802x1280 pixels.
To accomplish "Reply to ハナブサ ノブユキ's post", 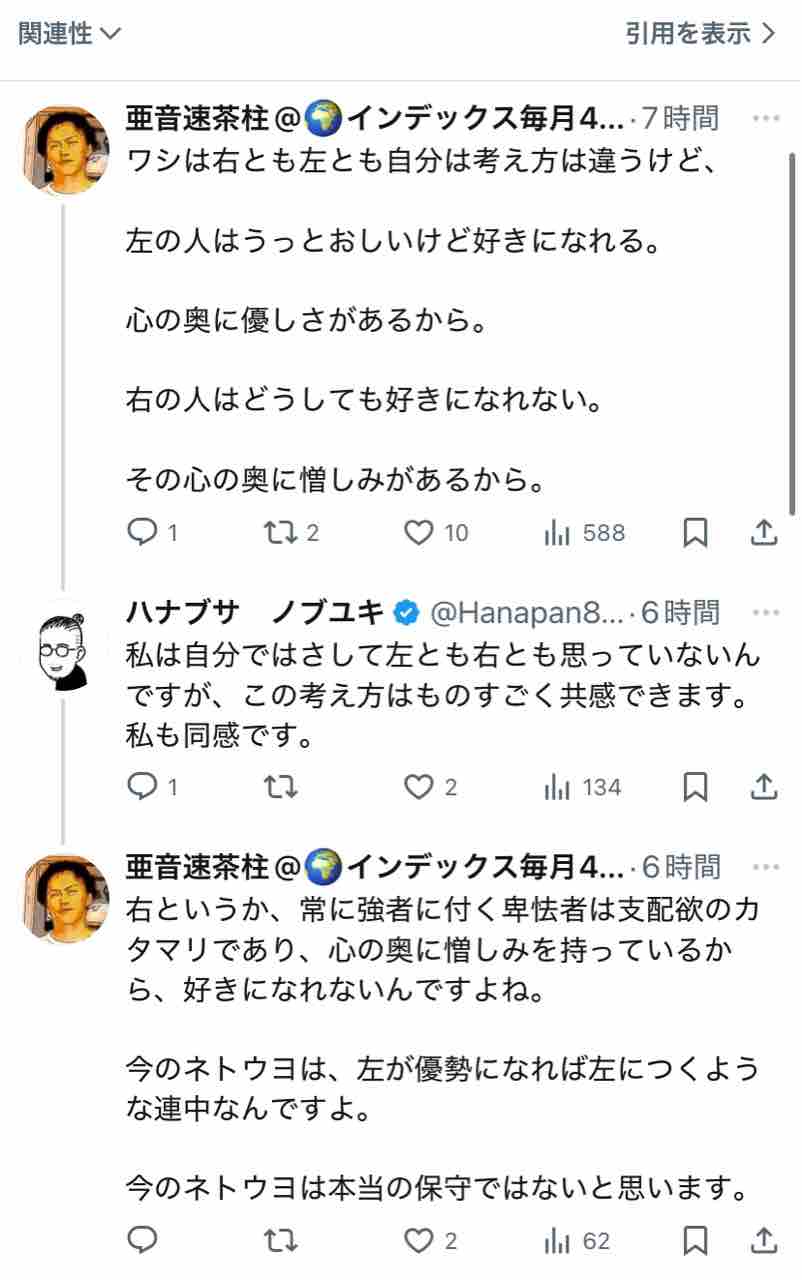I will pyautogui.click(x=142, y=787).
